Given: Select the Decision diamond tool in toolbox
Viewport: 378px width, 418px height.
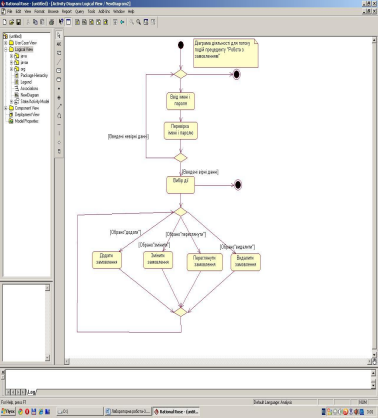Looking at the screenshot, I should (x=59, y=142).
